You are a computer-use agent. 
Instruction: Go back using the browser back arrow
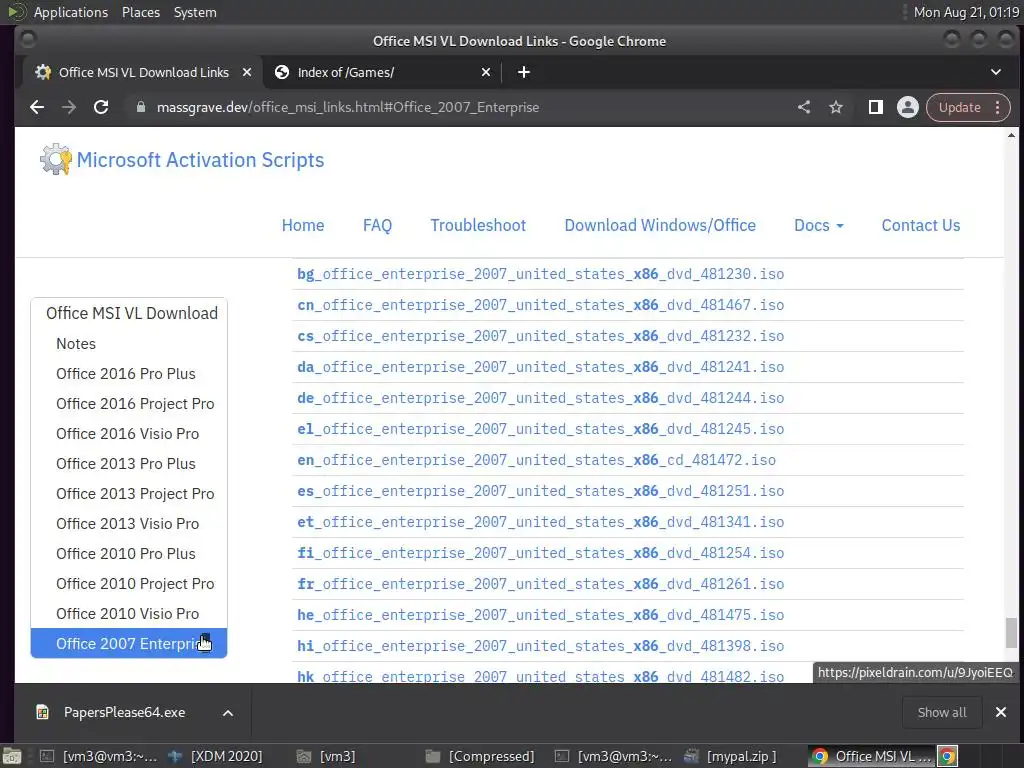pos(37,107)
